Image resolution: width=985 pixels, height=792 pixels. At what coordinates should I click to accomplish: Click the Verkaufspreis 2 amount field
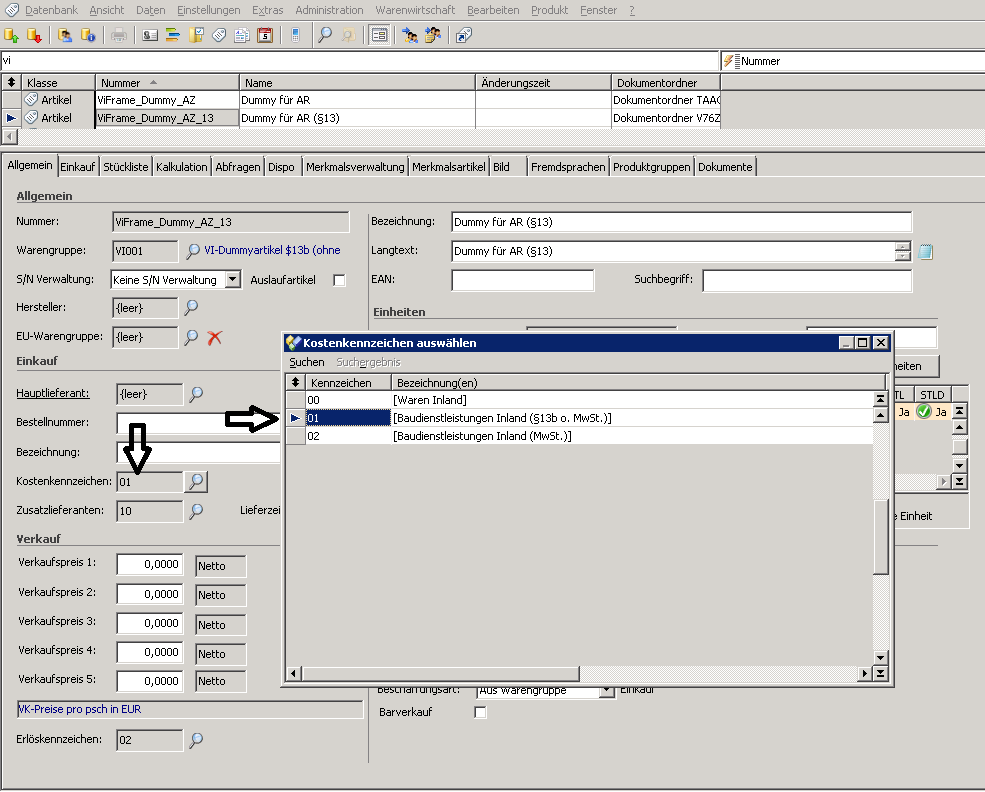click(x=150, y=594)
